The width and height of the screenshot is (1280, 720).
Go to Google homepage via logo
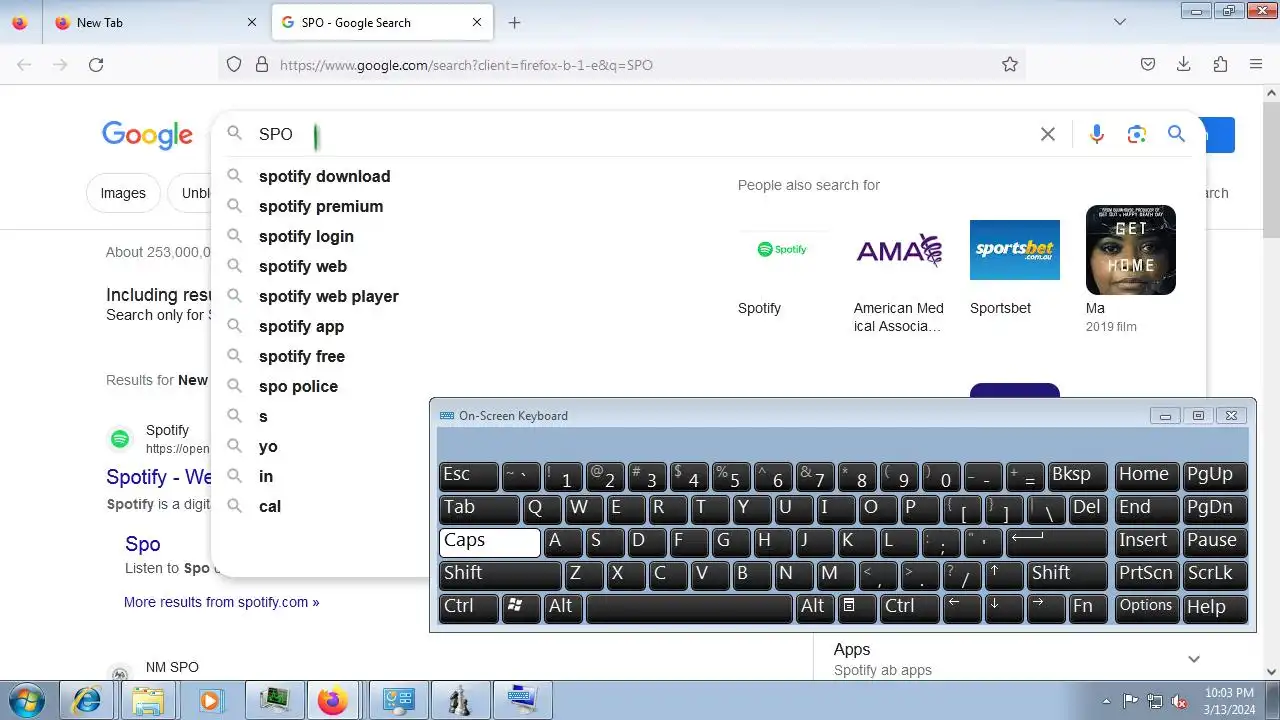(147, 135)
